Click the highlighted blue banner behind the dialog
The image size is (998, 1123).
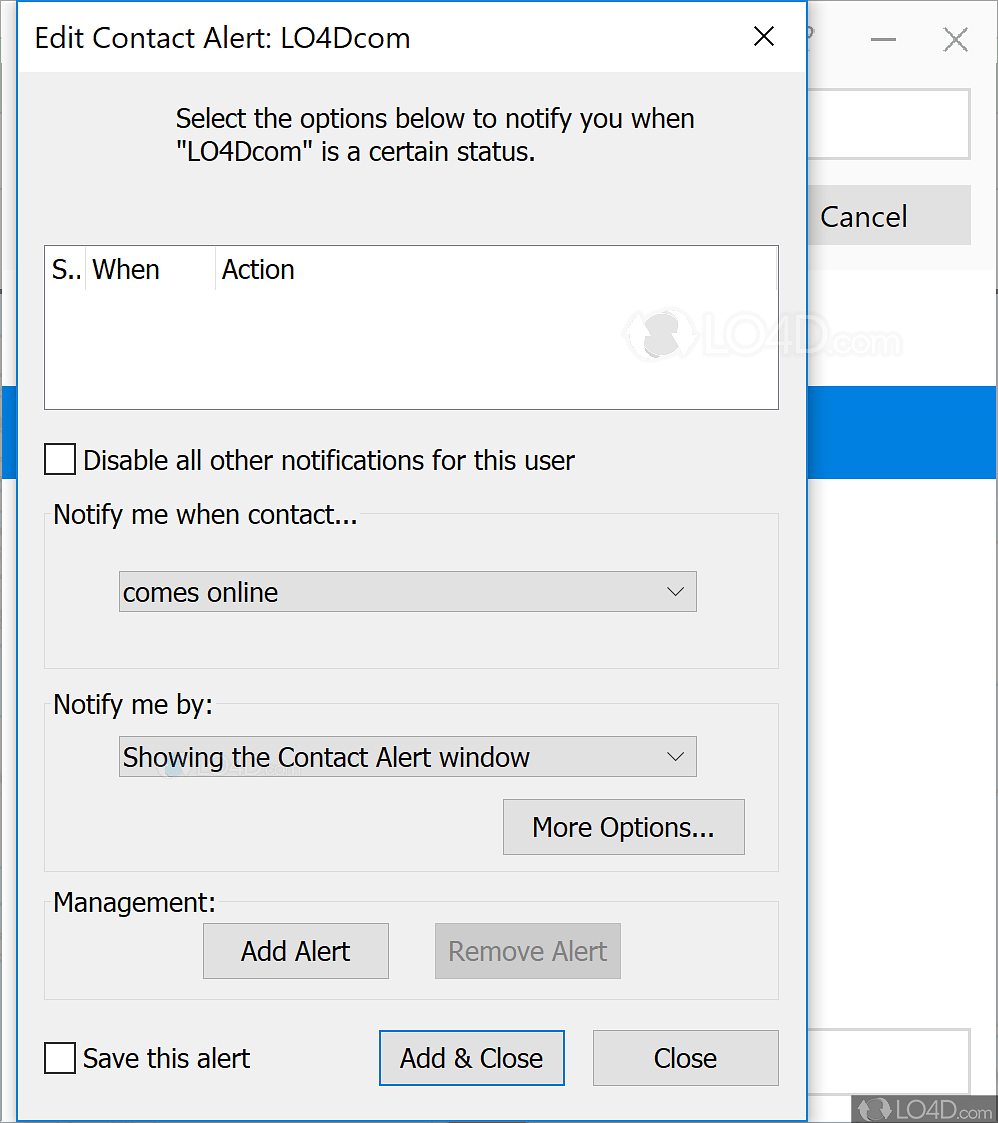tap(900, 432)
